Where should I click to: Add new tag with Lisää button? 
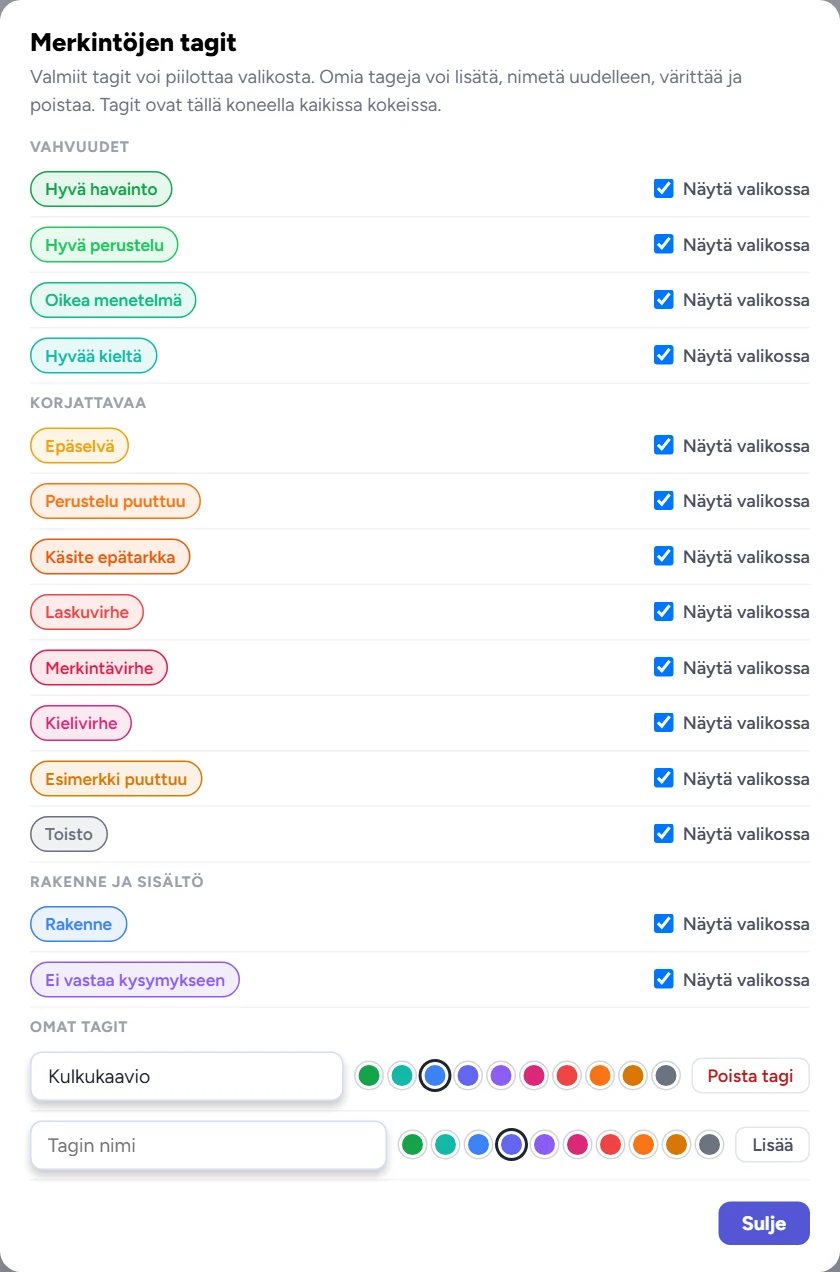coord(772,1144)
